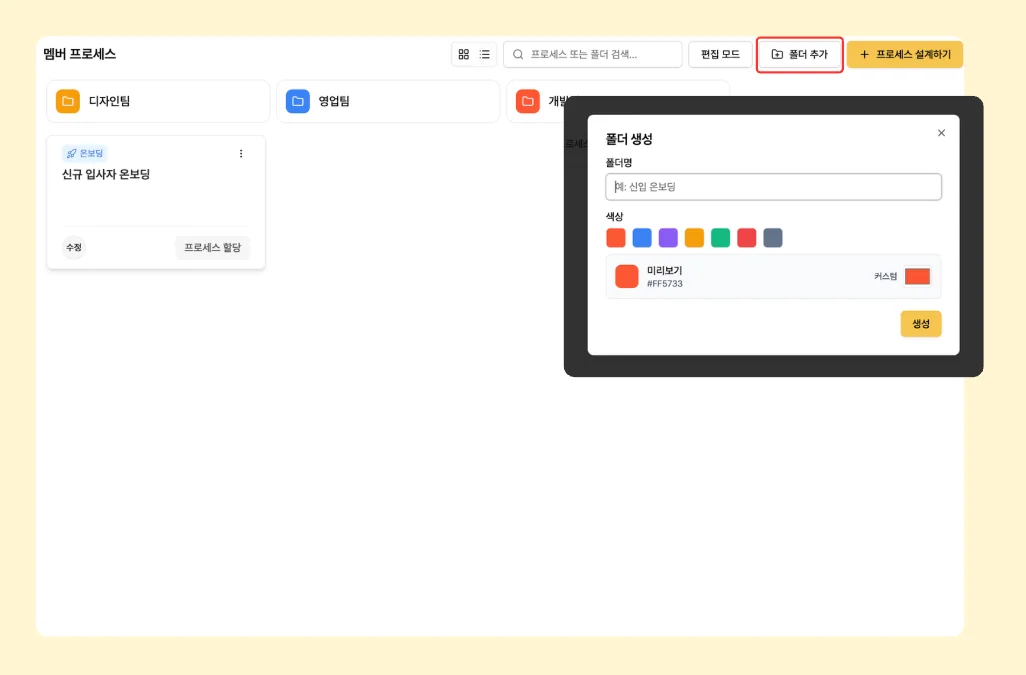Viewport: 1026px width, 675px height.
Task: Click 프로세스 할당 on onboarding card
Action: (x=212, y=247)
